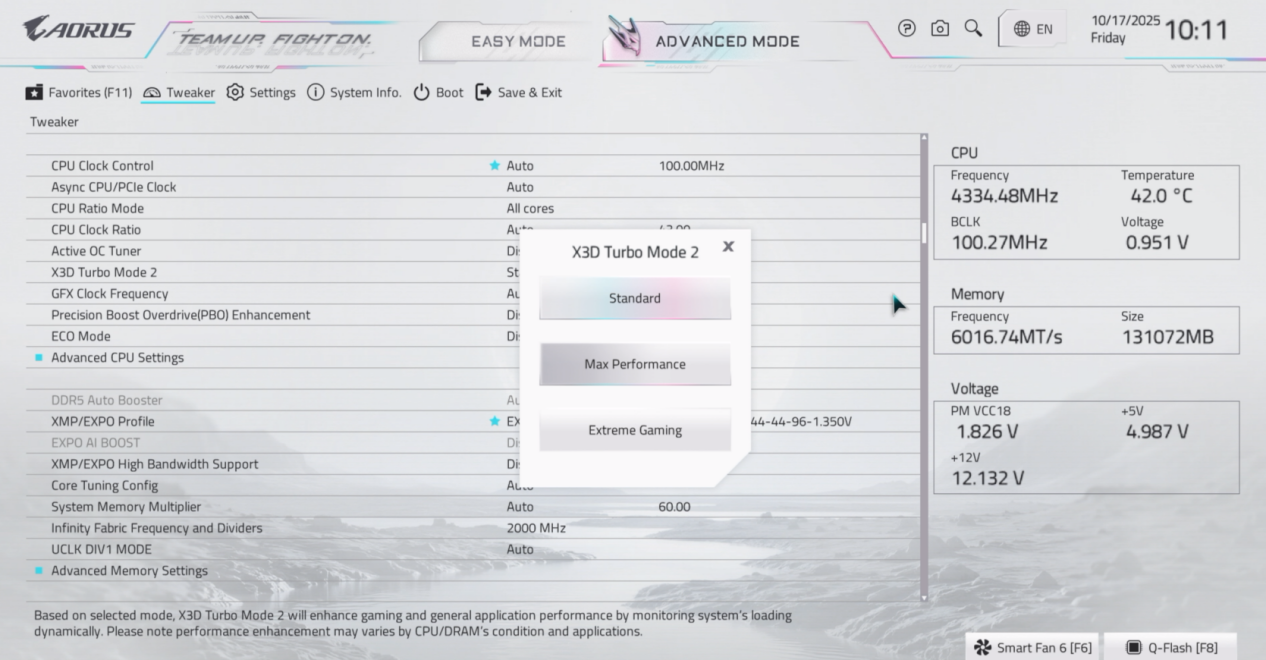Open the Boot tab

coord(438,92)
